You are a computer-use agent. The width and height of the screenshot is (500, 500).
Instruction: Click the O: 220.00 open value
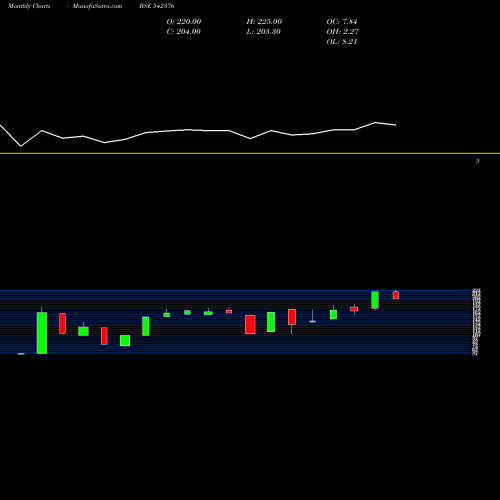click(x=184, y=22)
